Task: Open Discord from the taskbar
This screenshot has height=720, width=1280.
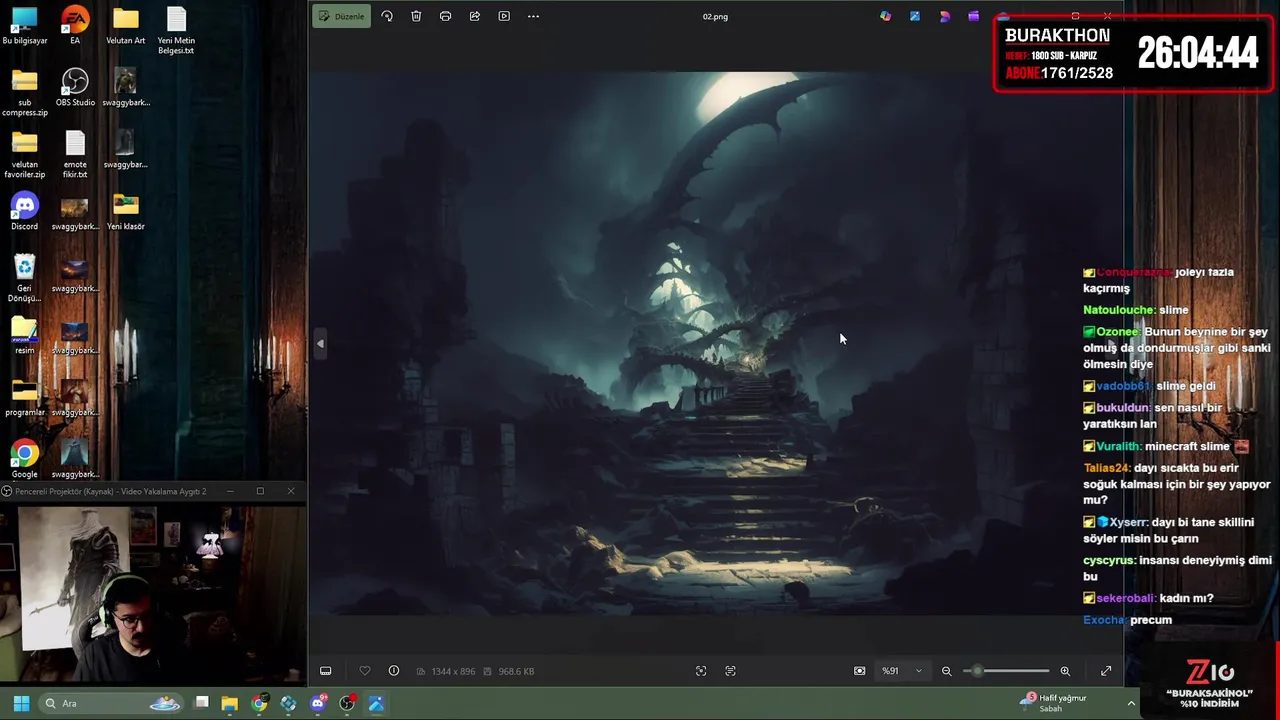Action: coord(318,703)
